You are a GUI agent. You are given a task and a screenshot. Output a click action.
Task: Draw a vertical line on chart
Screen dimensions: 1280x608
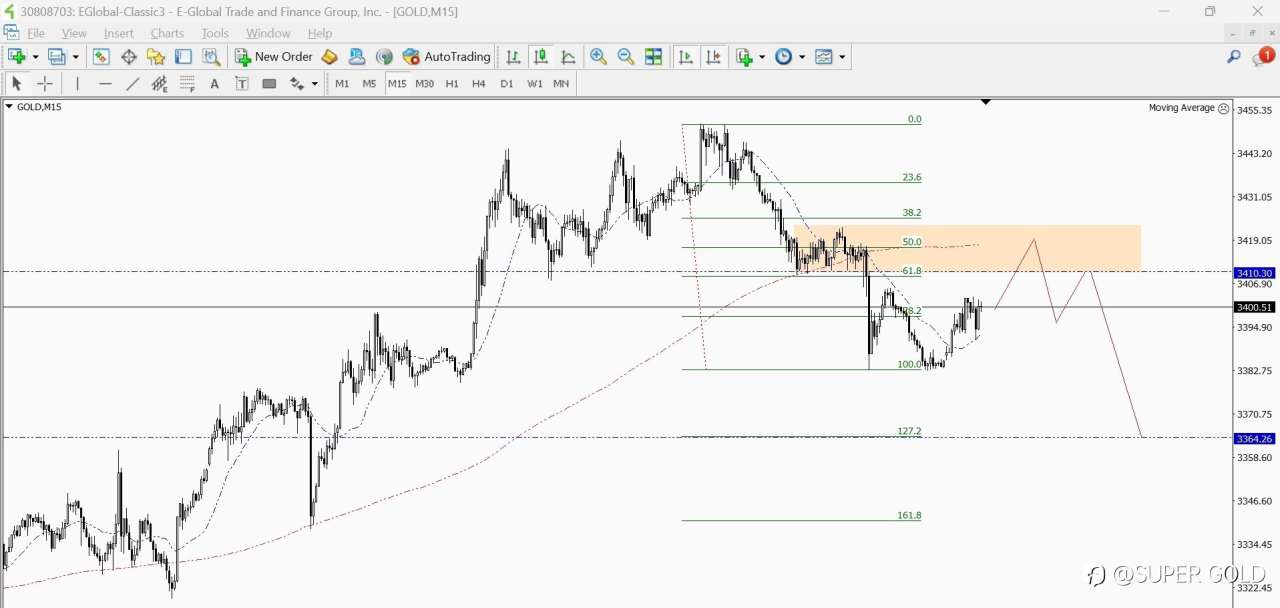[x=77, y=84]
